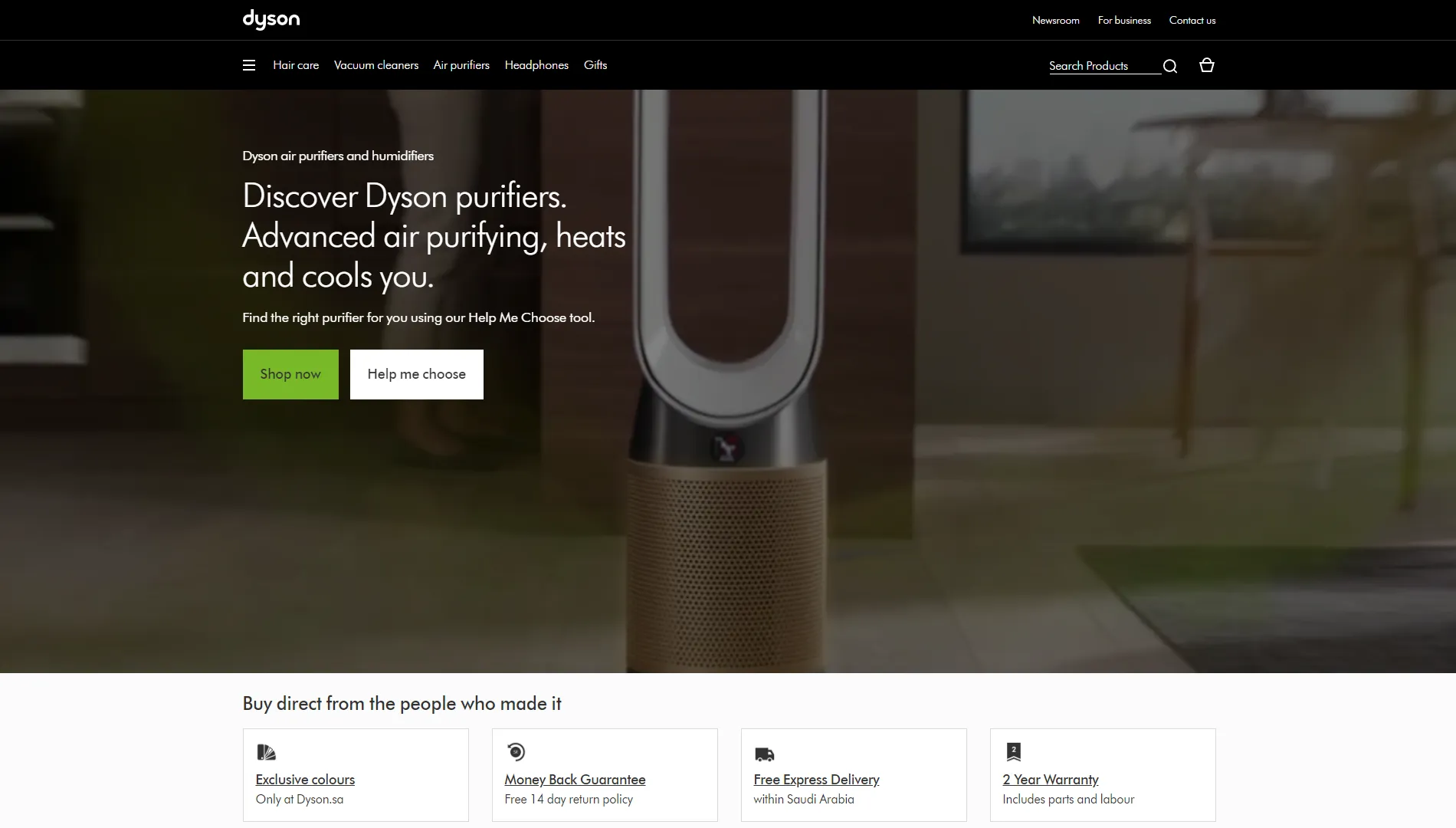This screenshot has height=828, width=1456.
Task: Open Air purifiers menu
Action: (x=461, y=65)
